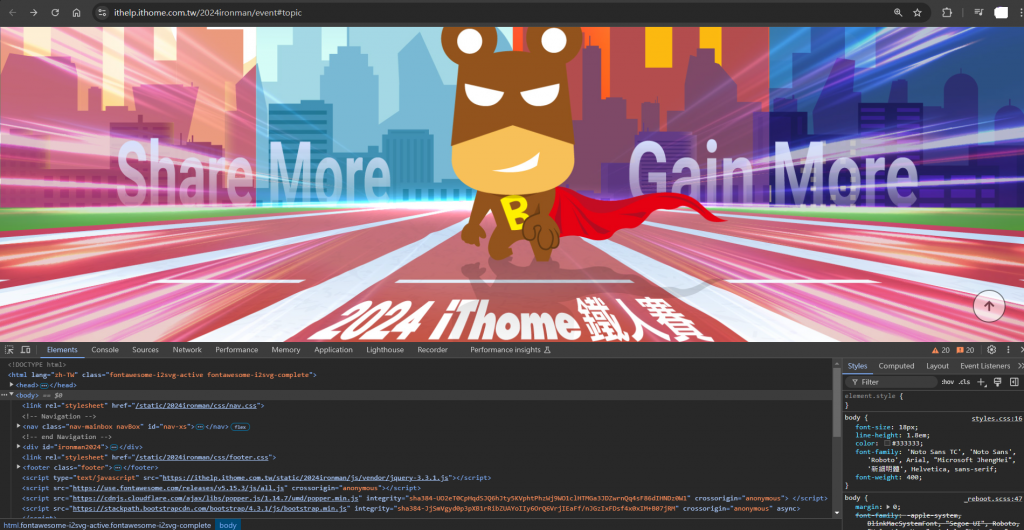Screen dimensions: 1024x530
Task: Open the Sources tab
Action: click(145, 350)
